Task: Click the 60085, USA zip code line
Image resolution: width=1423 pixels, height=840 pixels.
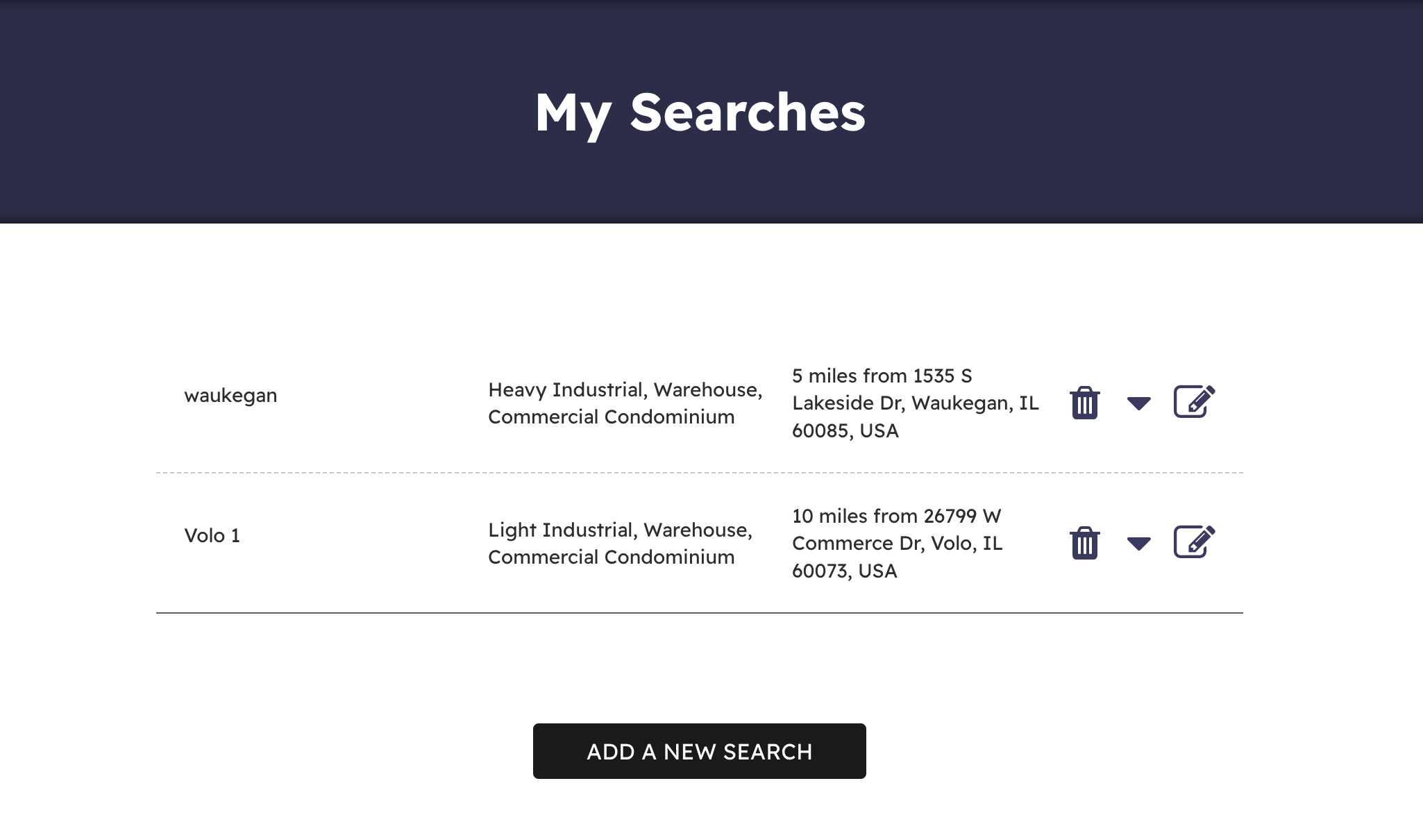Action: tap(845, 431)
